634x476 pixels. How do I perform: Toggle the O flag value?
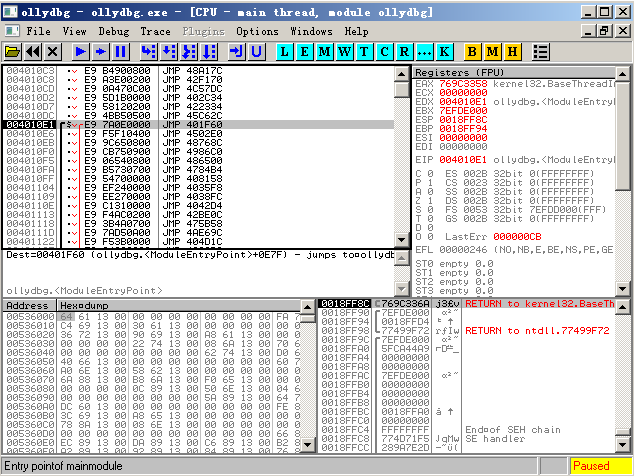[430, 237]
